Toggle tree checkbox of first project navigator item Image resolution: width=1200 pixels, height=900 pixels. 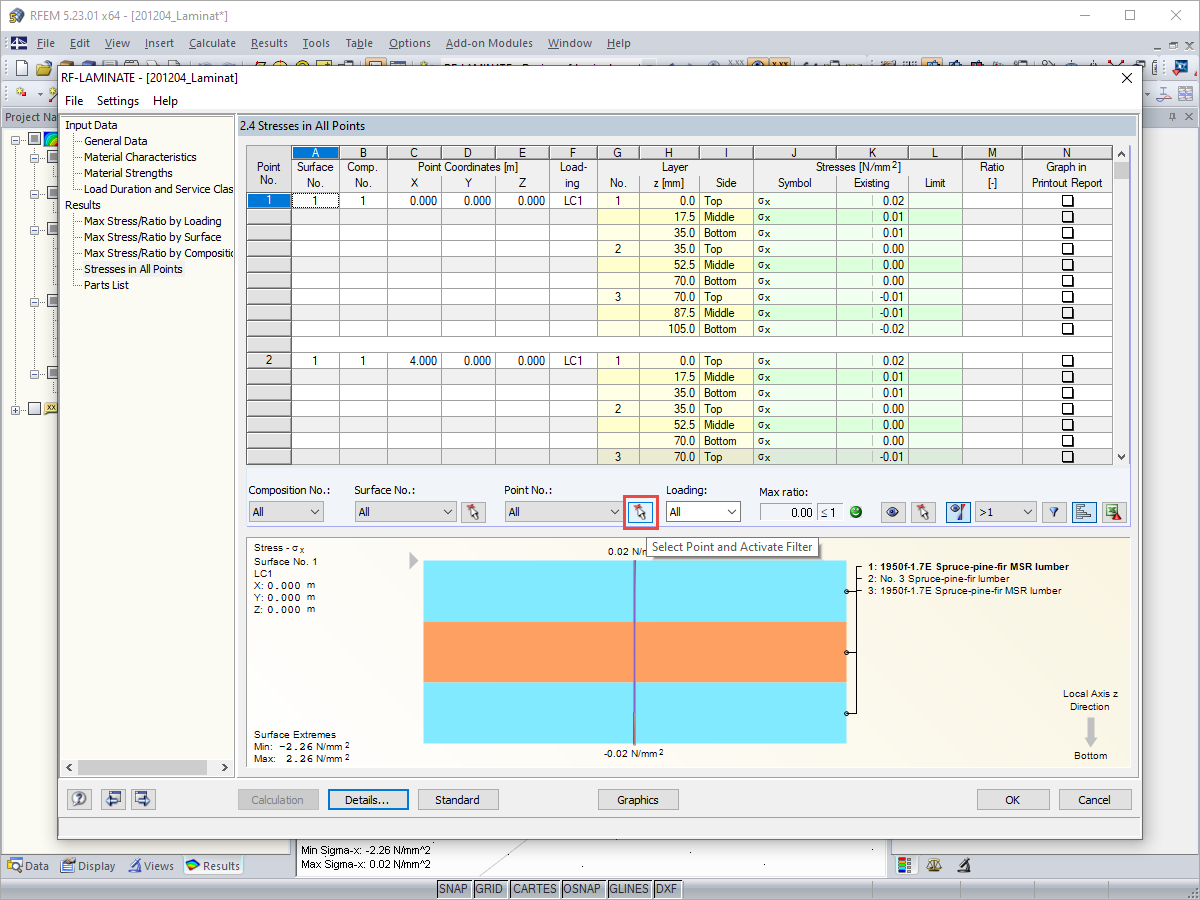34,139
